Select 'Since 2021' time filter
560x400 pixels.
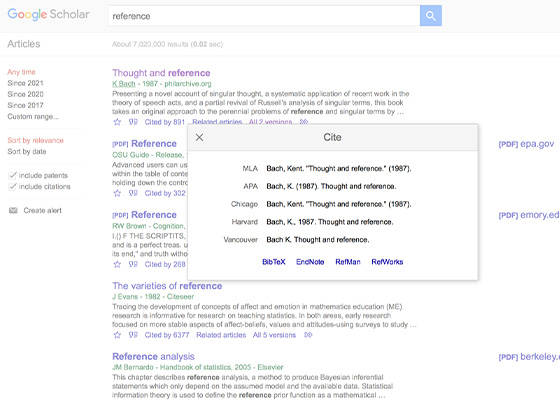25,83
